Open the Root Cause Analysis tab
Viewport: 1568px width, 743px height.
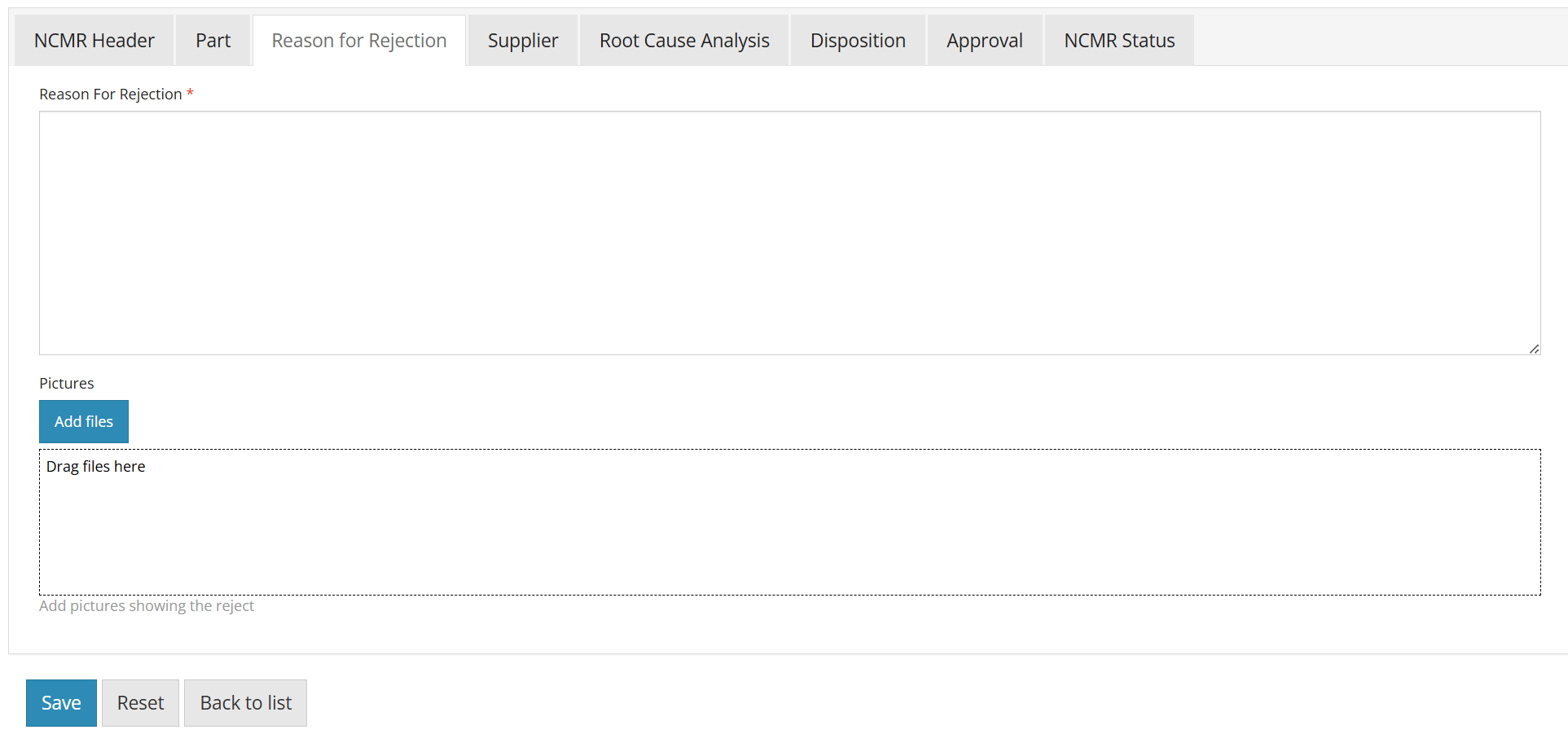pyautogui.click(x=683, y=39)
